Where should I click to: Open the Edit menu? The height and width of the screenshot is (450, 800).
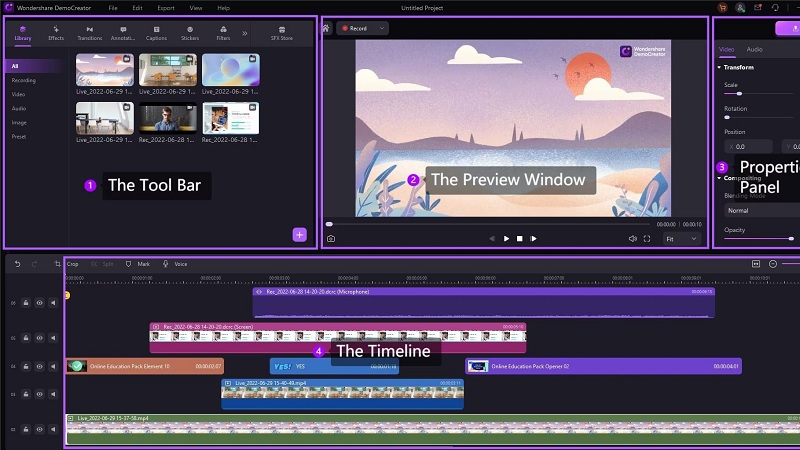point(137,8)
